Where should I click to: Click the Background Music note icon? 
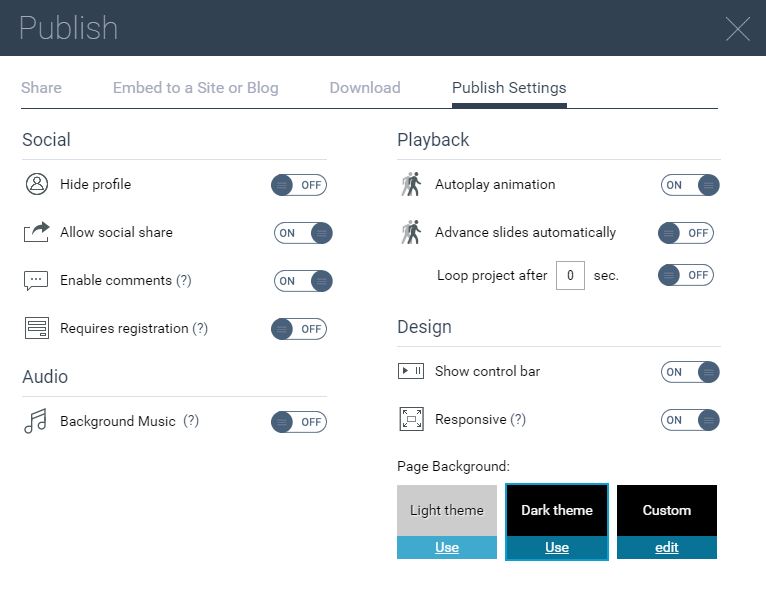(36, 421)
